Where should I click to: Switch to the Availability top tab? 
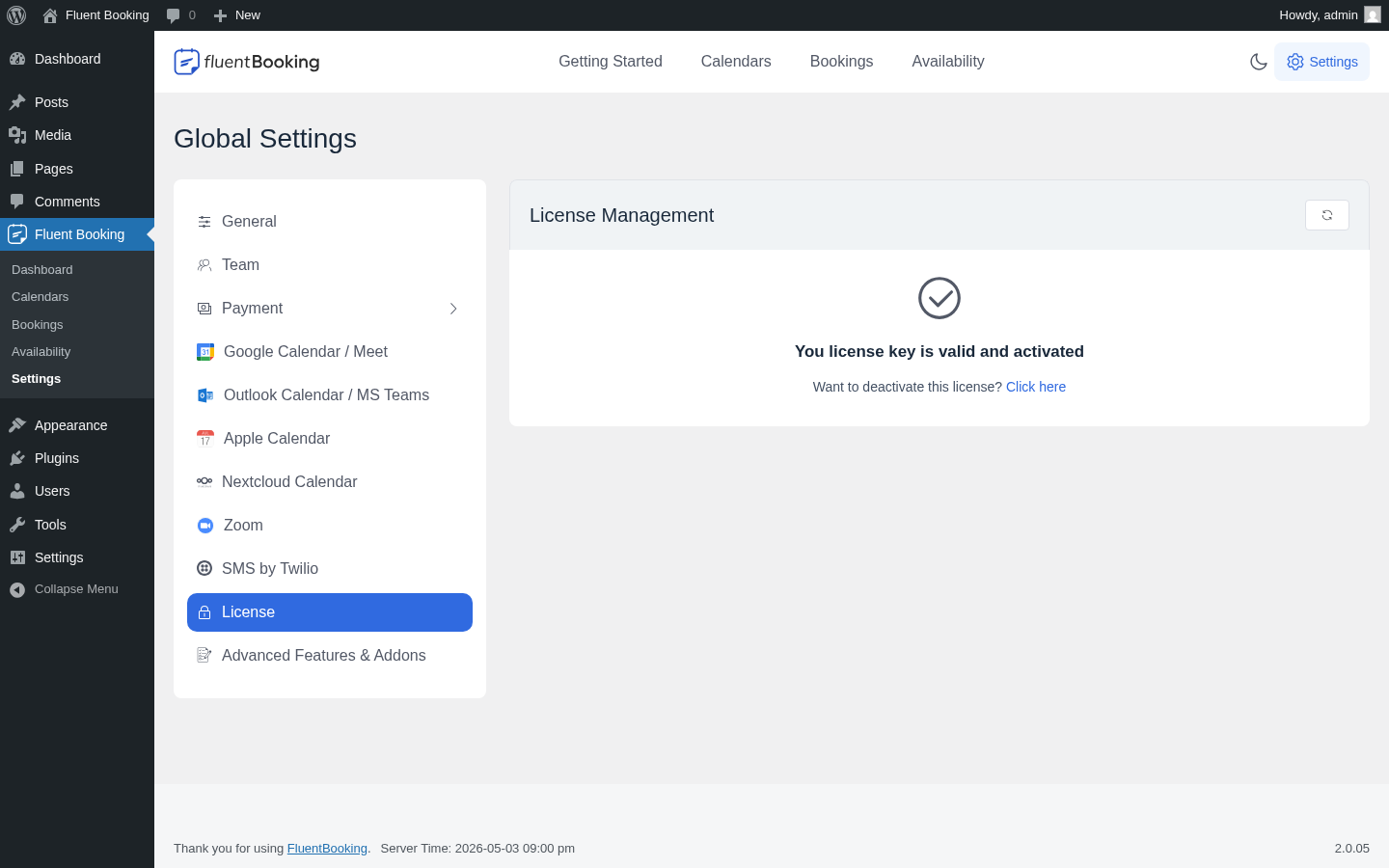coord(948,62)
